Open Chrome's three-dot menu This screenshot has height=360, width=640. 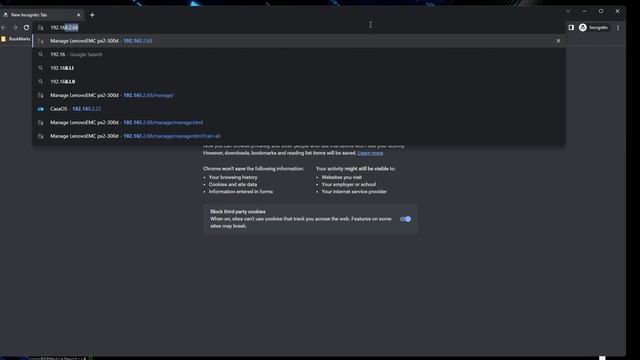(x=618, y=27)
